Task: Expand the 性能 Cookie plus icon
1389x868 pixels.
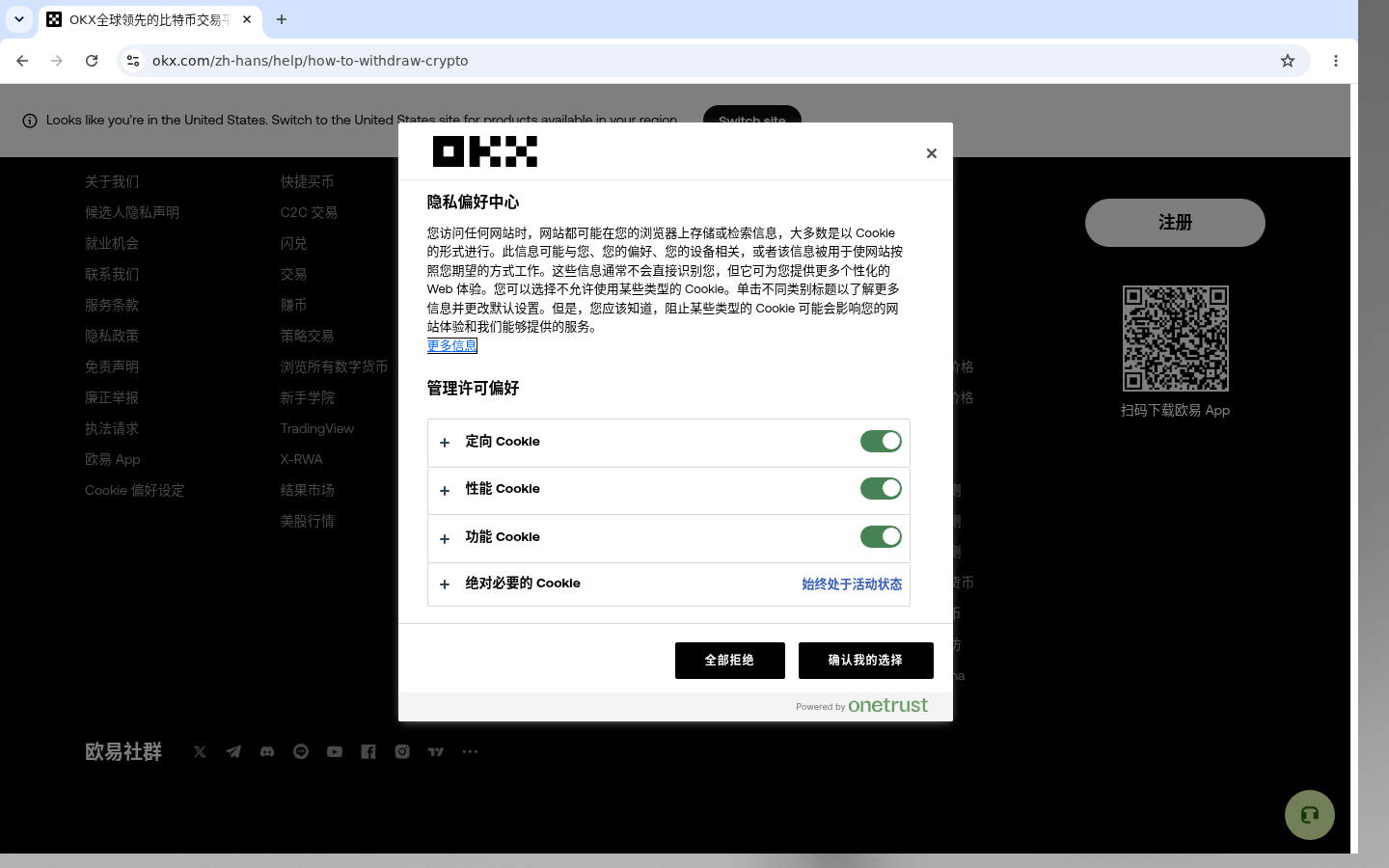Action: tap(445, 491)
